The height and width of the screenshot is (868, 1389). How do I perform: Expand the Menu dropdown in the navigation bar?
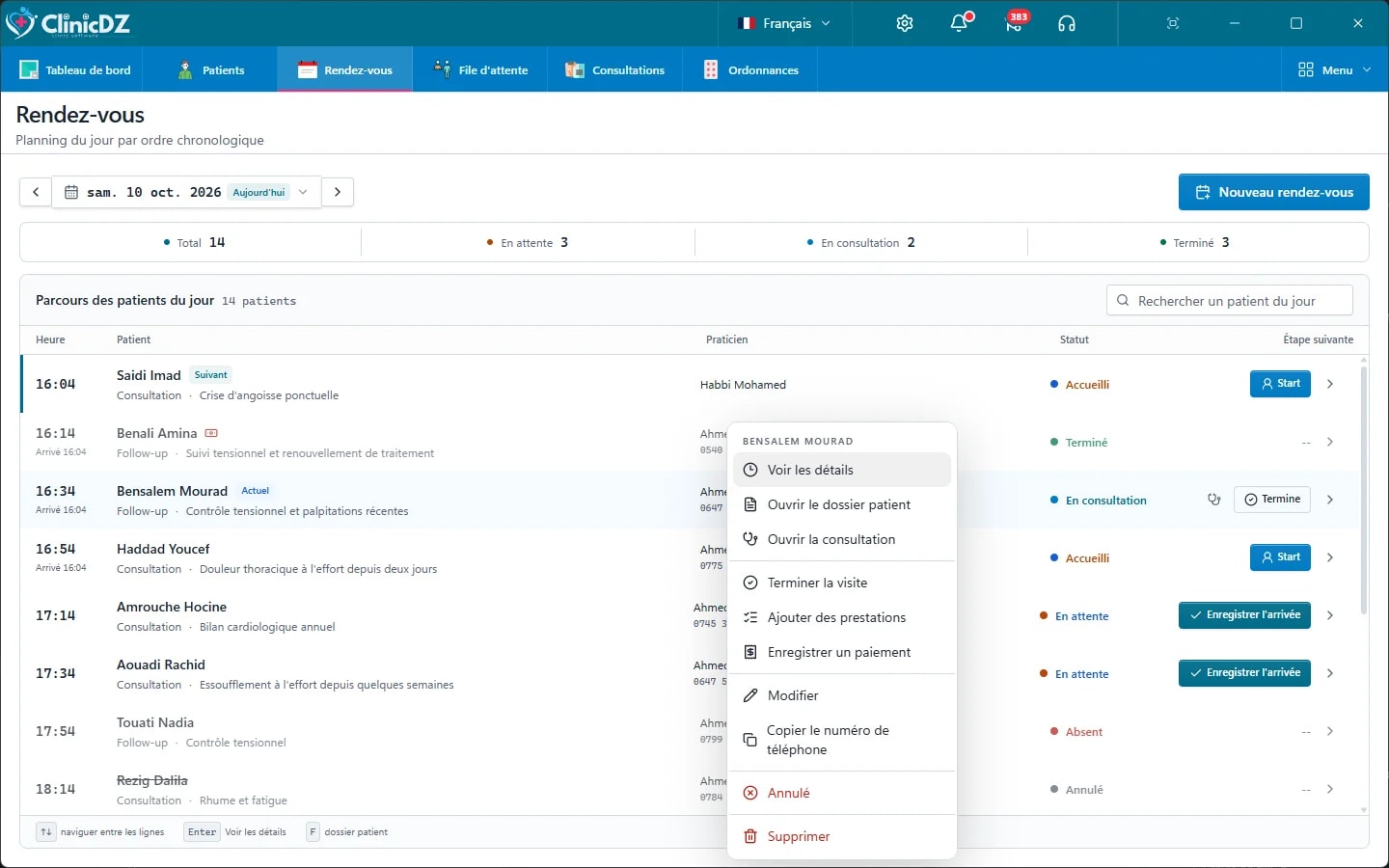[x=1335, y=70]
